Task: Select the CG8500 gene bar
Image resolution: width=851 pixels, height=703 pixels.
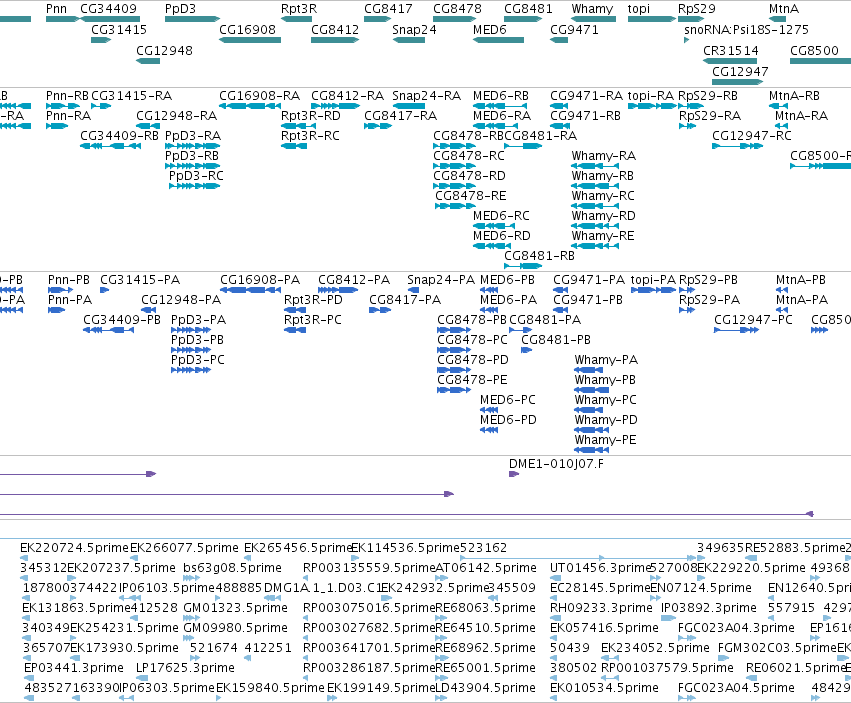Action: (x=821, y=61)
